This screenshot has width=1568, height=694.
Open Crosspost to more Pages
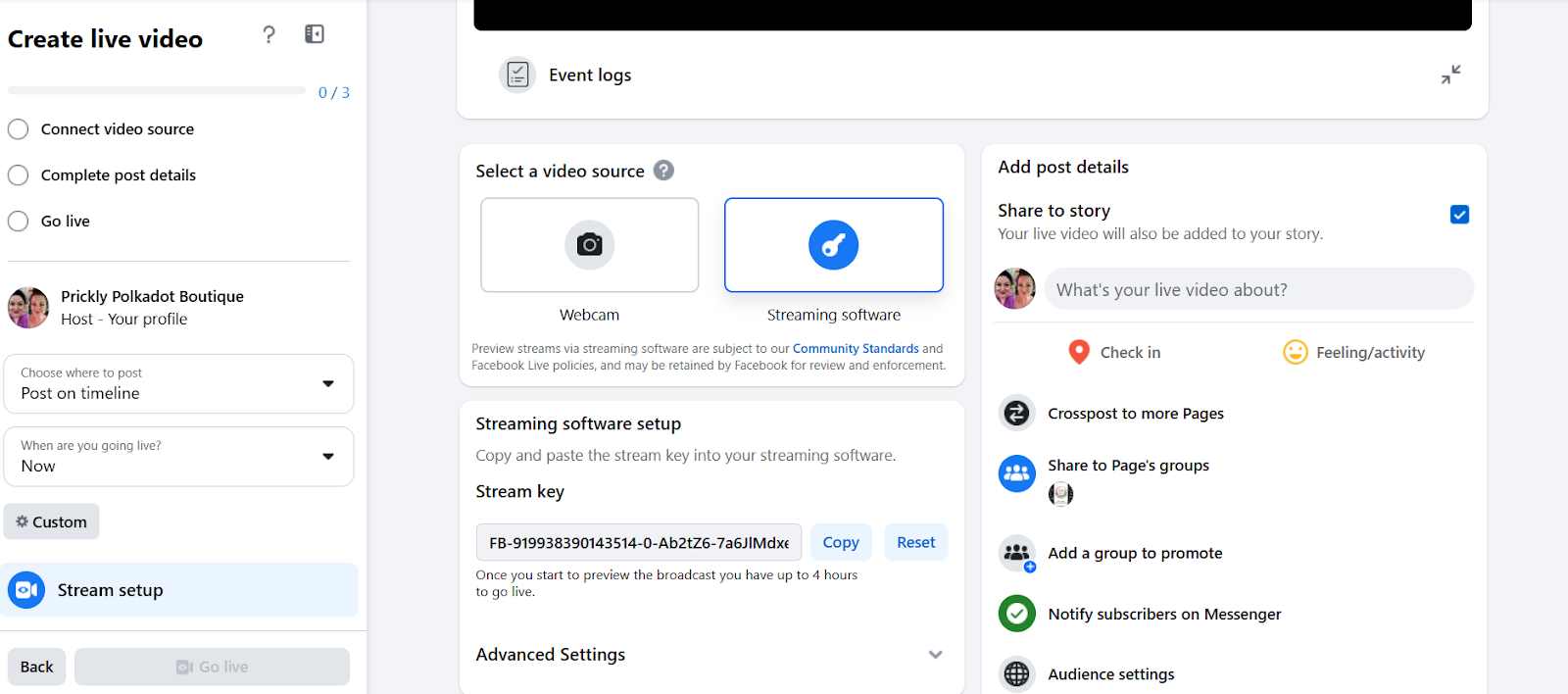point(1135,414)
